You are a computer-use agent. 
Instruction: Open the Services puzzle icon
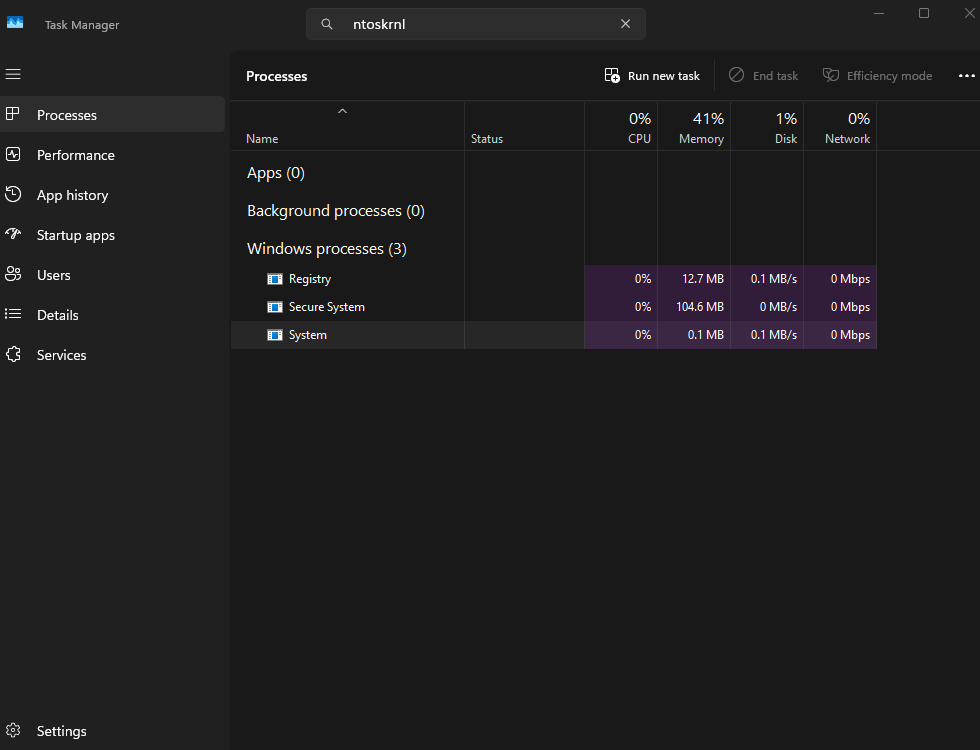tap(13, 355)
